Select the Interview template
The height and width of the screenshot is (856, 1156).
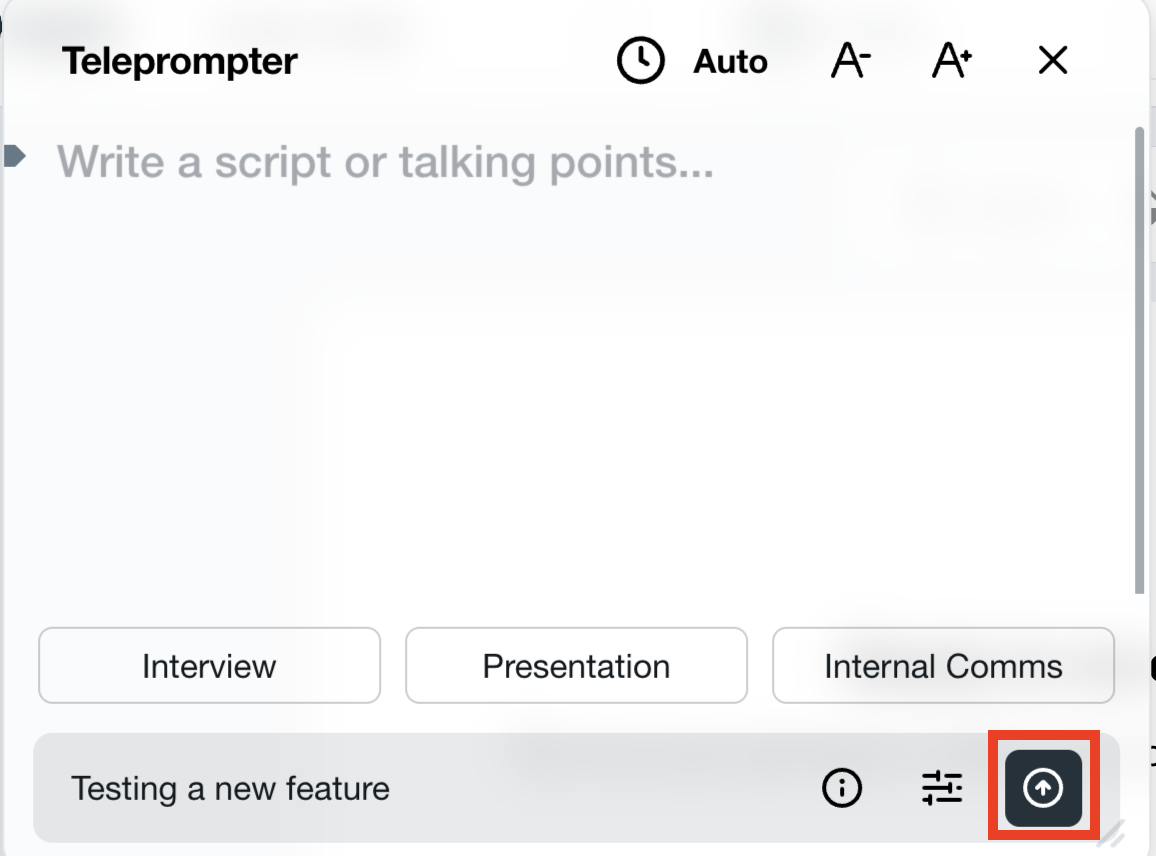click(209, 666)
